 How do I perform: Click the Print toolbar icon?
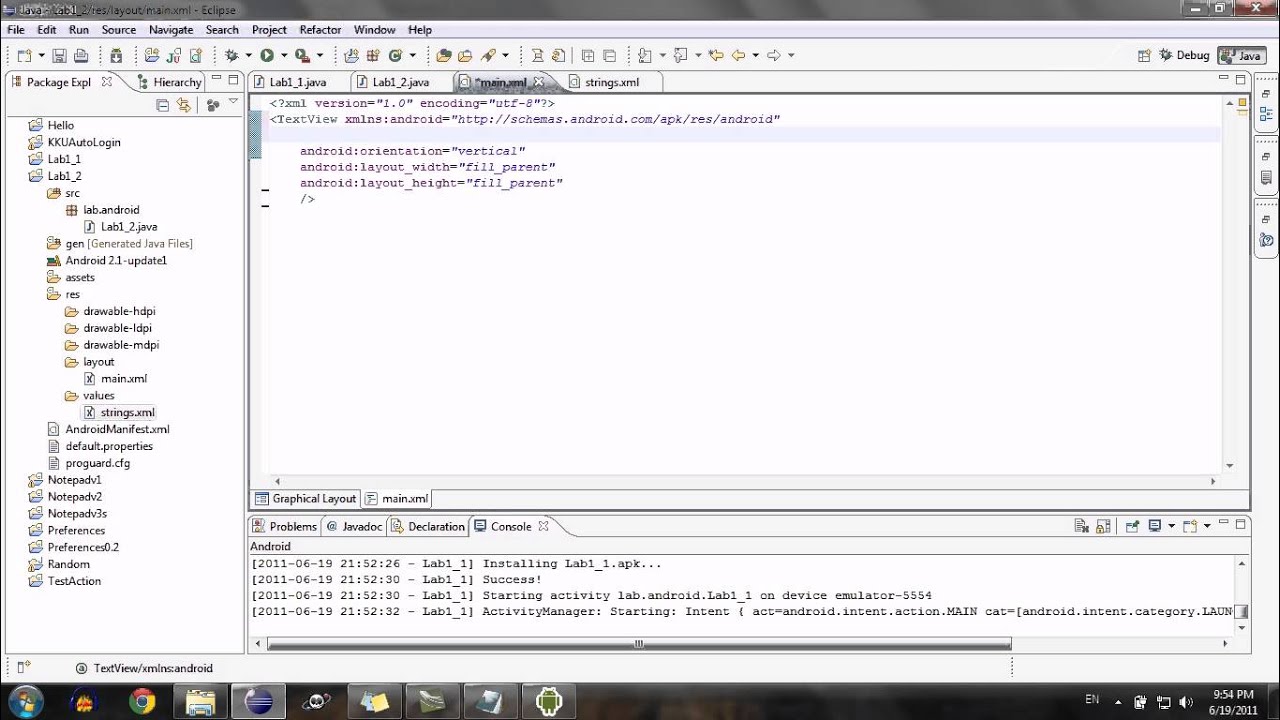[81, 56]
